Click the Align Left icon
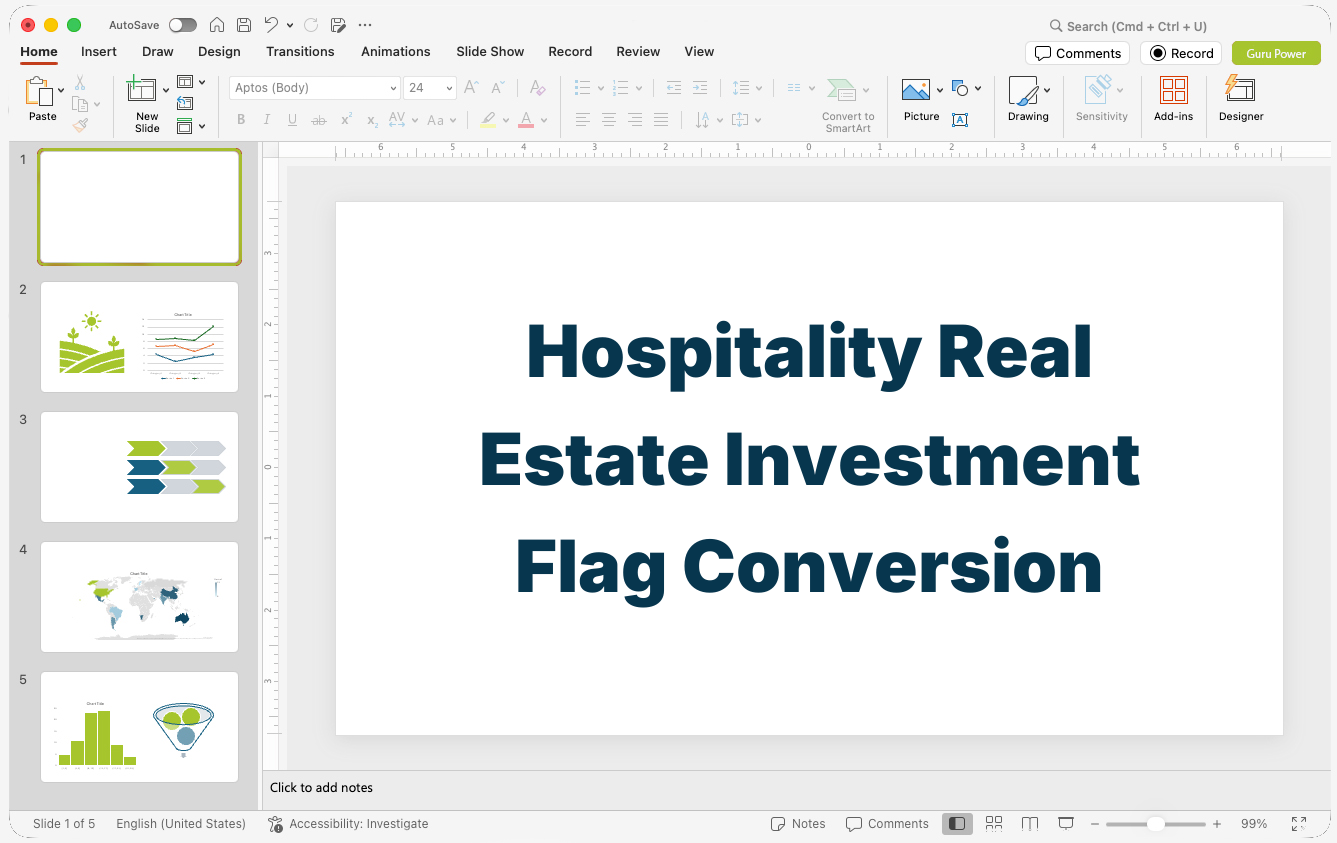This screenshot has width=1337, height=843. pyautogui.click(x=583, y=120)
